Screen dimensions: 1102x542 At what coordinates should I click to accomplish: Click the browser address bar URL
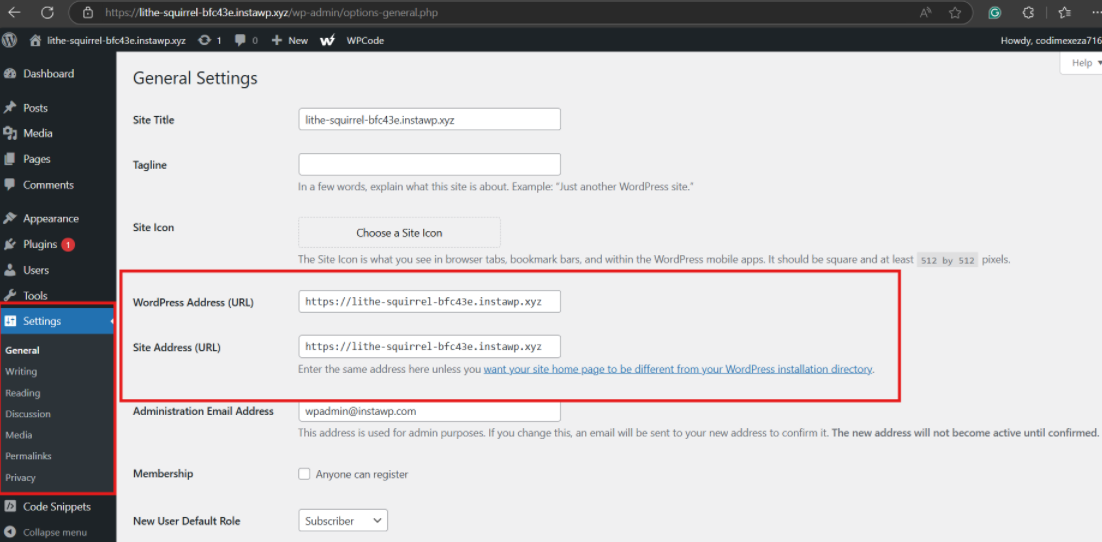coord(271,13)
